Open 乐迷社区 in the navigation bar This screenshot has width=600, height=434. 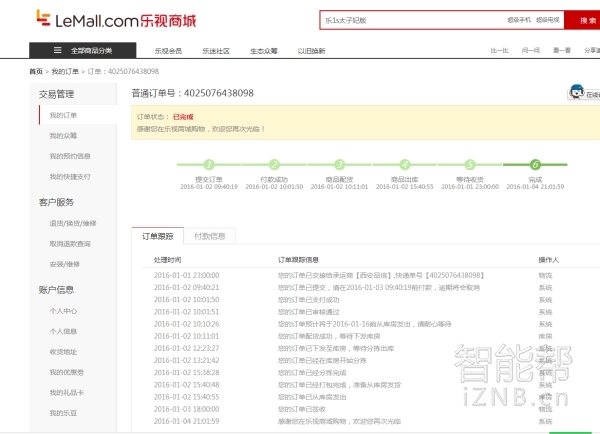click(216, 51)
